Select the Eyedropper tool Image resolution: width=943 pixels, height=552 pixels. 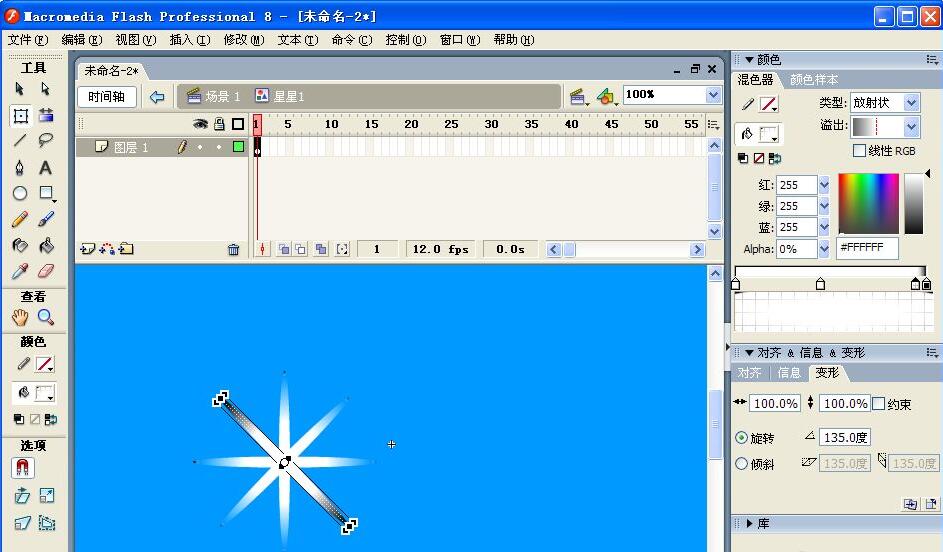point(20,271)
